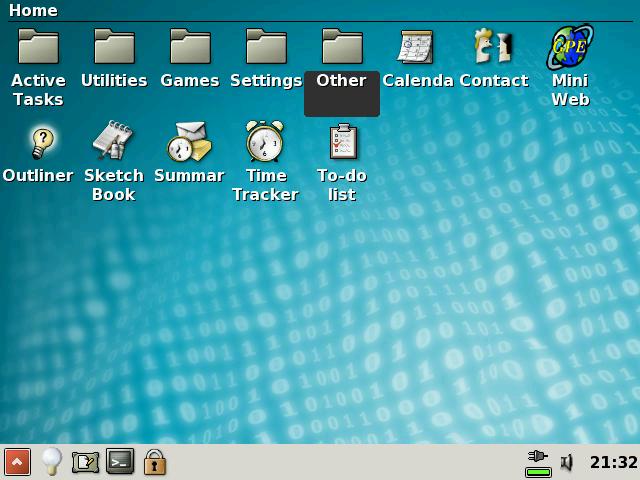Image resolution: width=640 pixels, height=480 pixels.
Task: Open the Summary application
Action: [190, 142]
